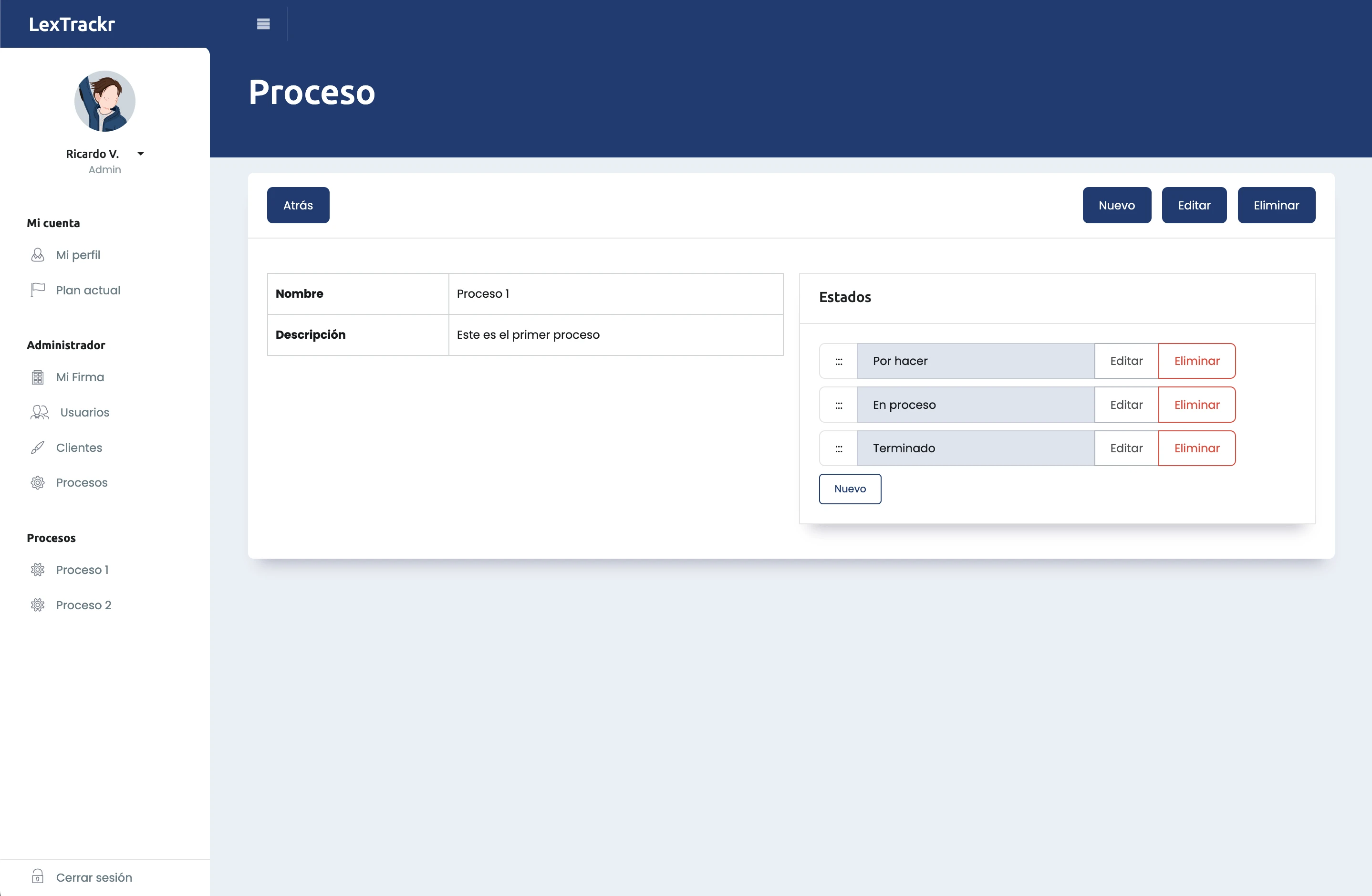The width and height of the screenshot is (1372, 896).
Task: Add a new state with Nuevo under Estados
Action: 850,489
